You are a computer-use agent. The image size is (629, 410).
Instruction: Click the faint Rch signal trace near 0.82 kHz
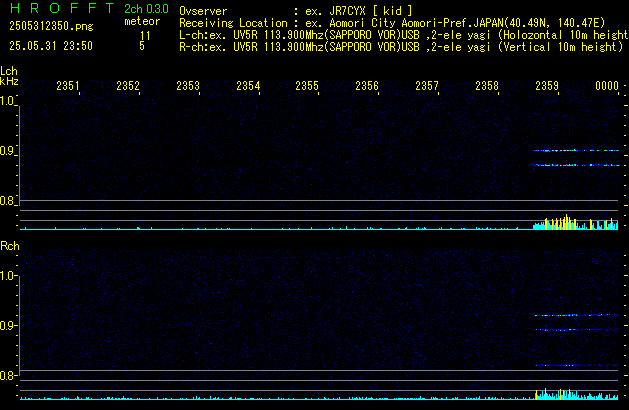coord(576,365)
